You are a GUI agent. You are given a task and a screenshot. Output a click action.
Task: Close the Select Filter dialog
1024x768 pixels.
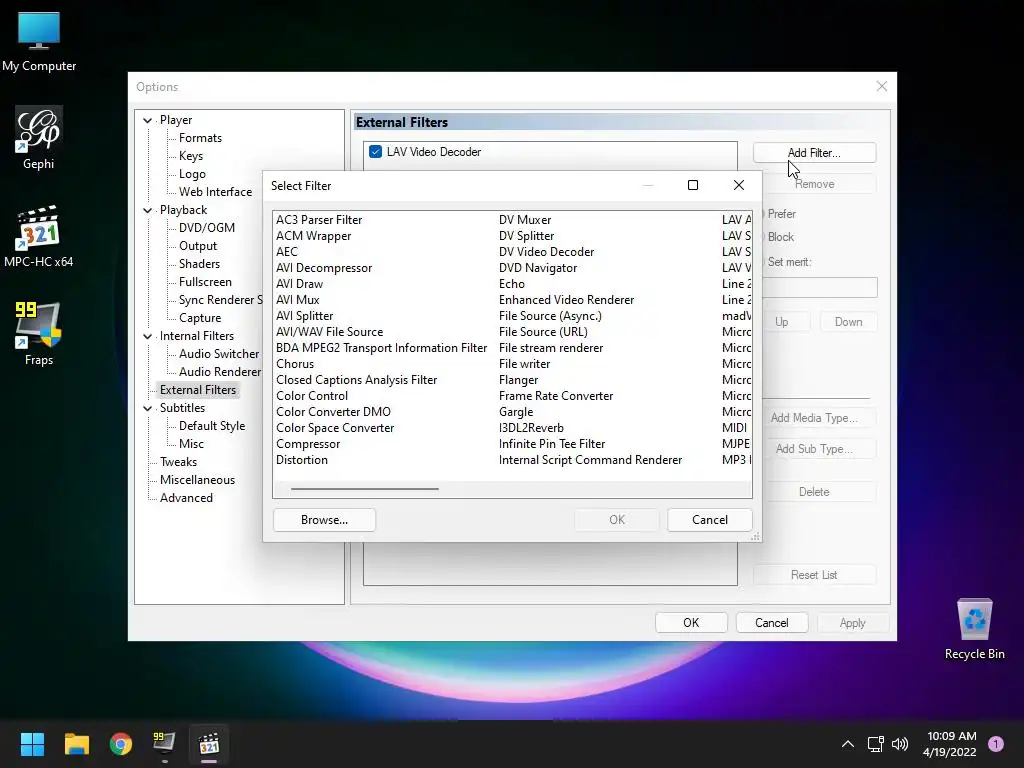coord(739,185)
